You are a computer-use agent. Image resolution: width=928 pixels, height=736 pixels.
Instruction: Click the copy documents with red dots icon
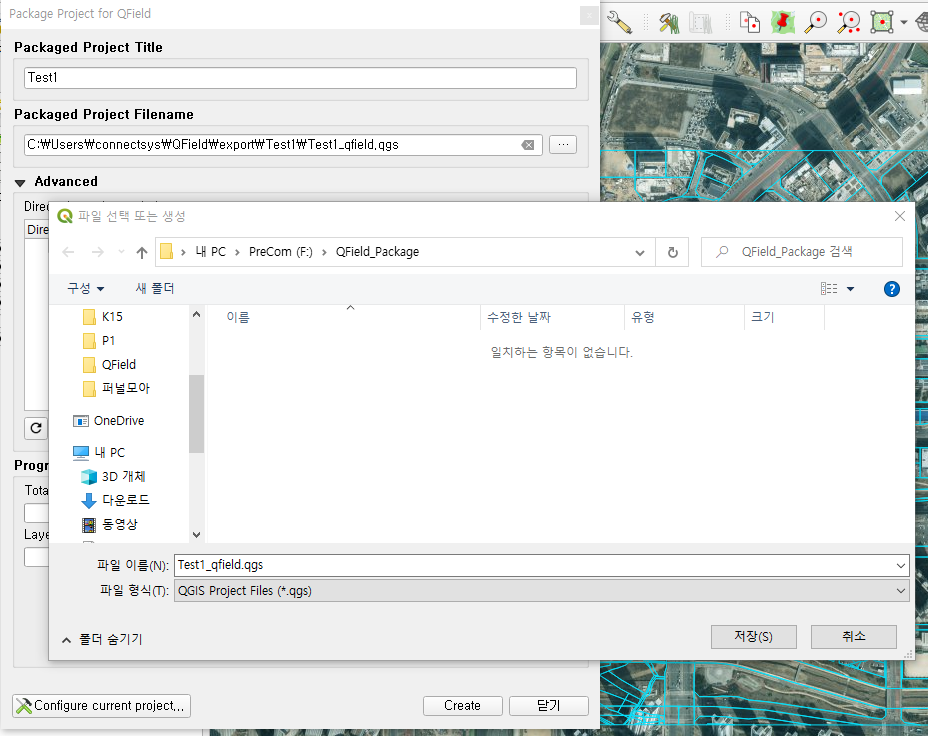point(750,22)
